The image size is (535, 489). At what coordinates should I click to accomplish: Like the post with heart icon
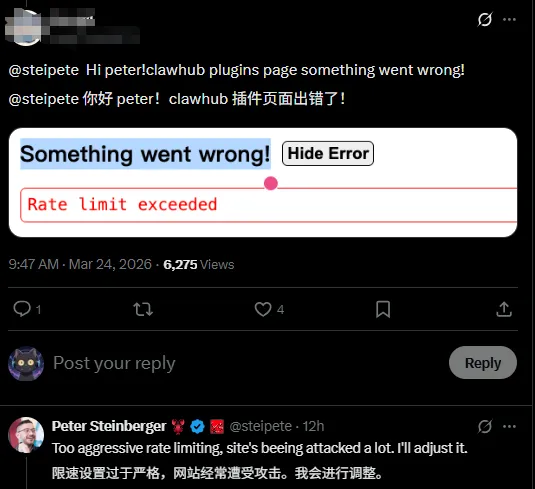pos(263,309)
